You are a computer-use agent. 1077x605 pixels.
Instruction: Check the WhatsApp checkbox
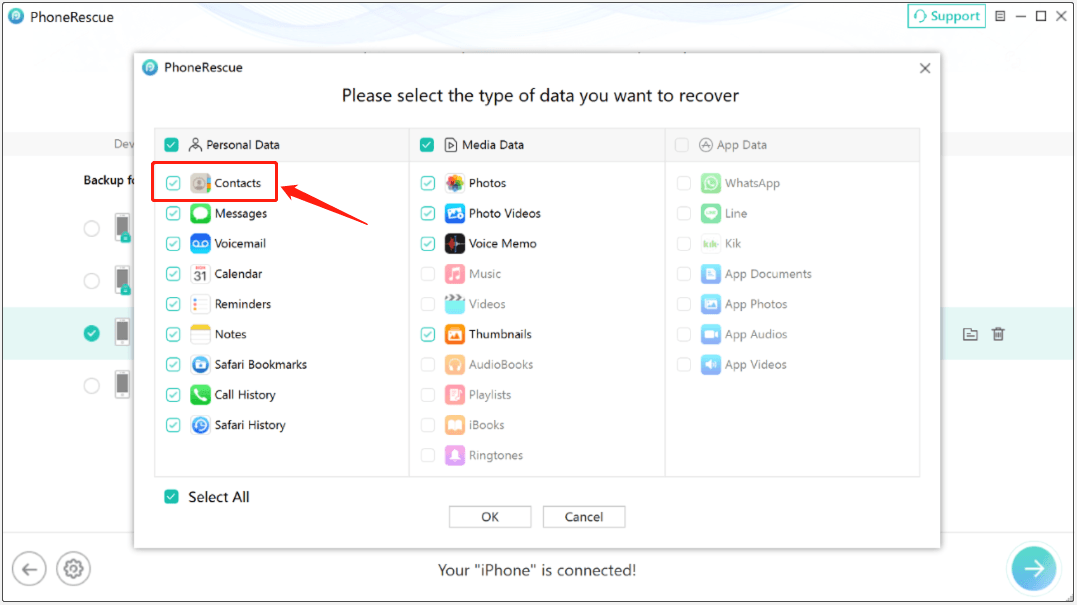pyautogui.click(x=683, y=183)
